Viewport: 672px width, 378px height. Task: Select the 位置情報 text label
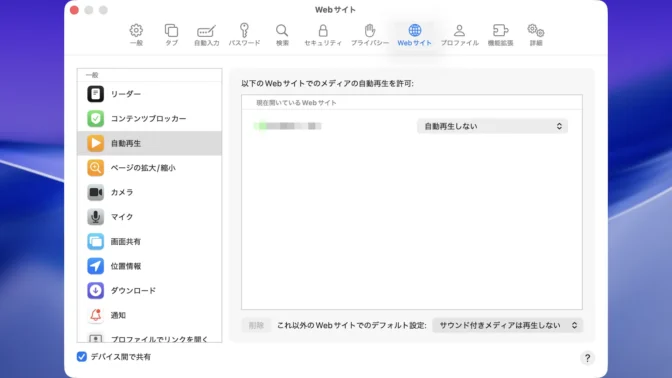[126, 266]
